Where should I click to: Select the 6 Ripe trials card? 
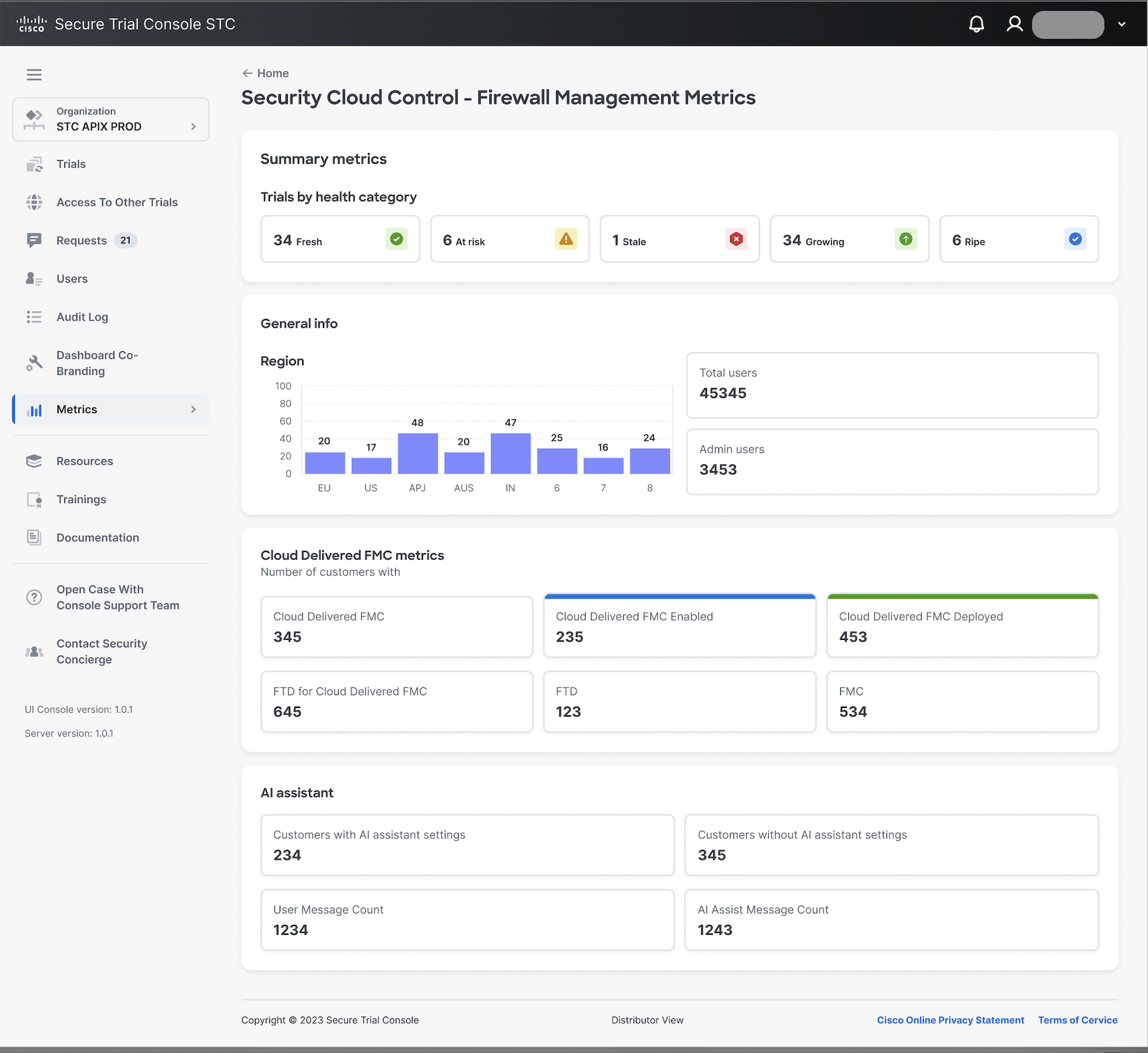1019,239
